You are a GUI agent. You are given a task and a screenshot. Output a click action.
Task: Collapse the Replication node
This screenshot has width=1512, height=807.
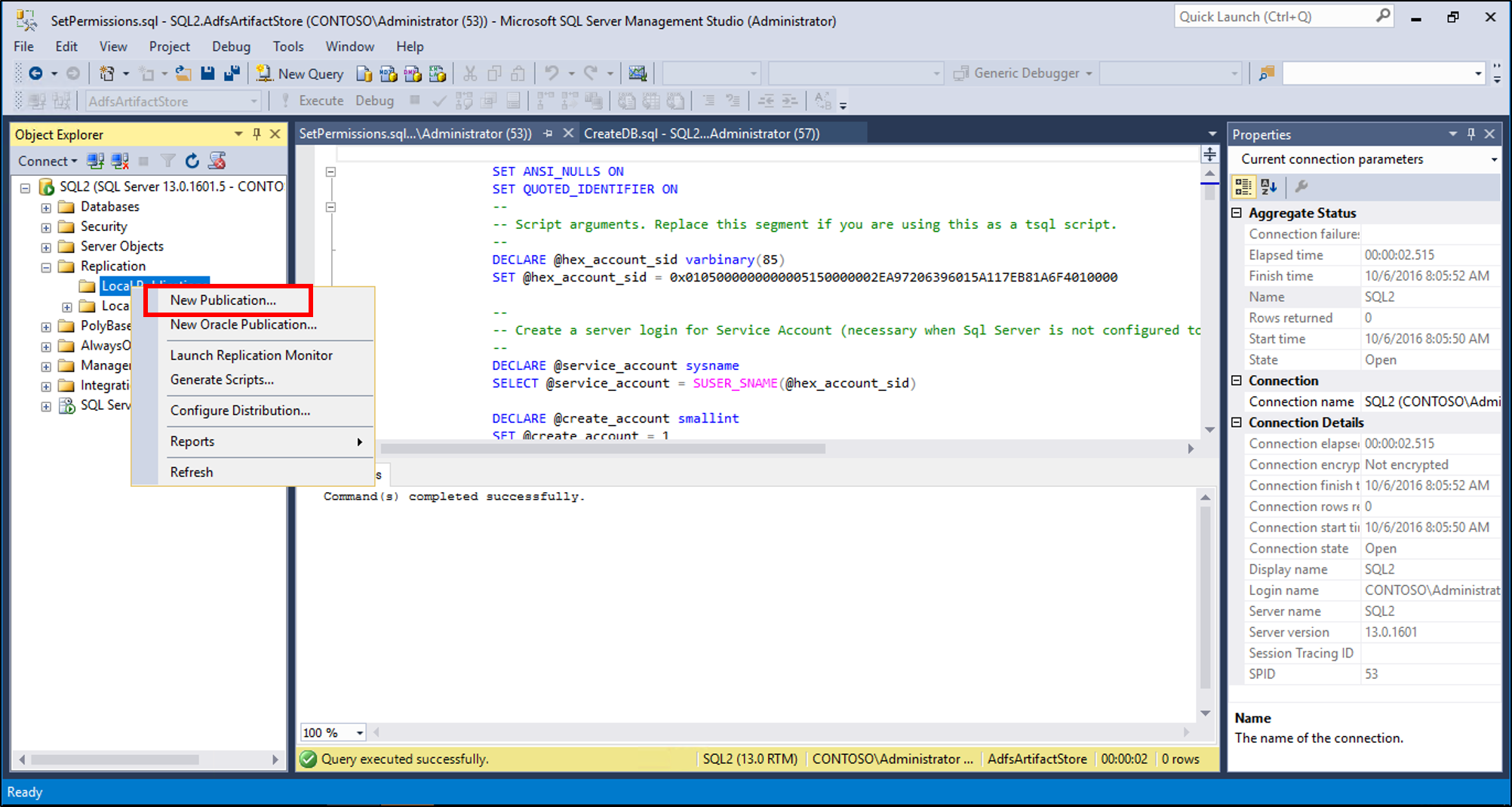(x=46, y=267)
